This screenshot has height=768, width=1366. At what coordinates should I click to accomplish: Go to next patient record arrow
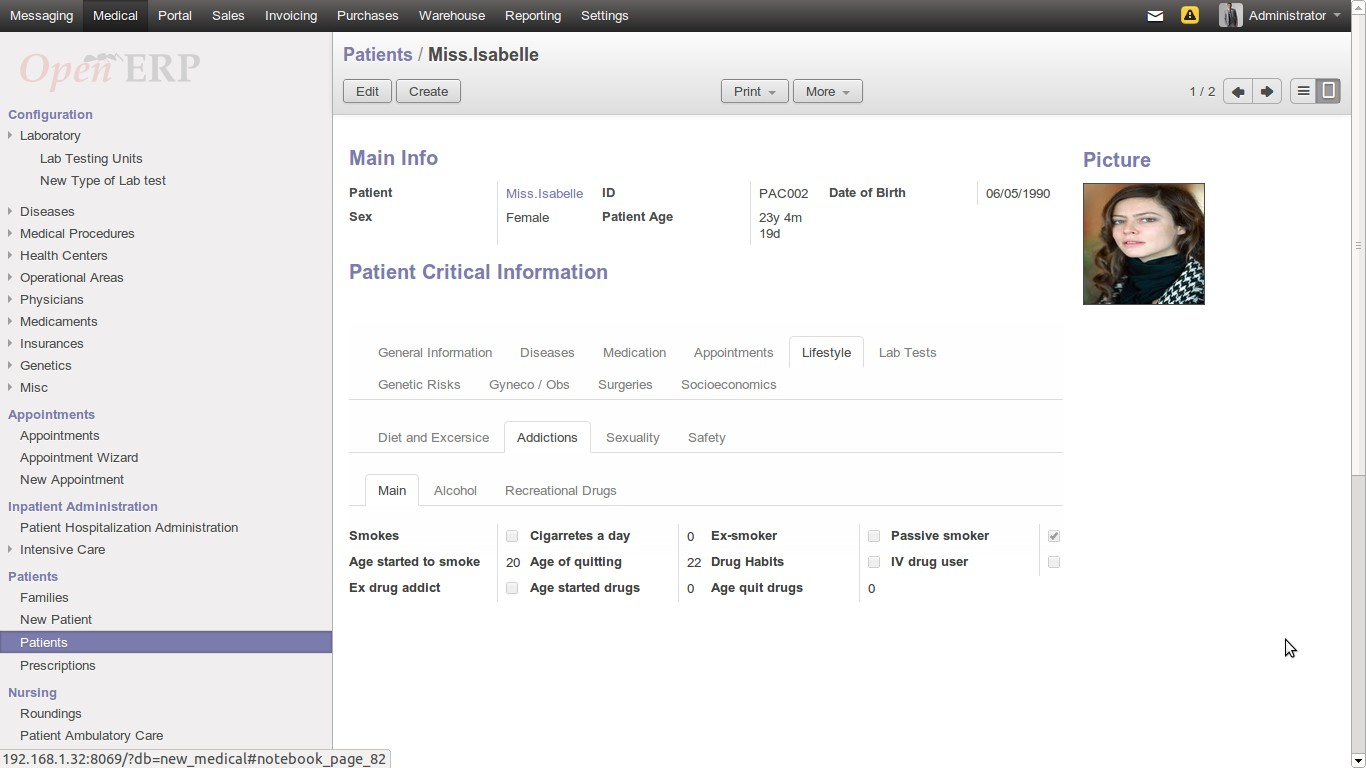point(1267,91)
